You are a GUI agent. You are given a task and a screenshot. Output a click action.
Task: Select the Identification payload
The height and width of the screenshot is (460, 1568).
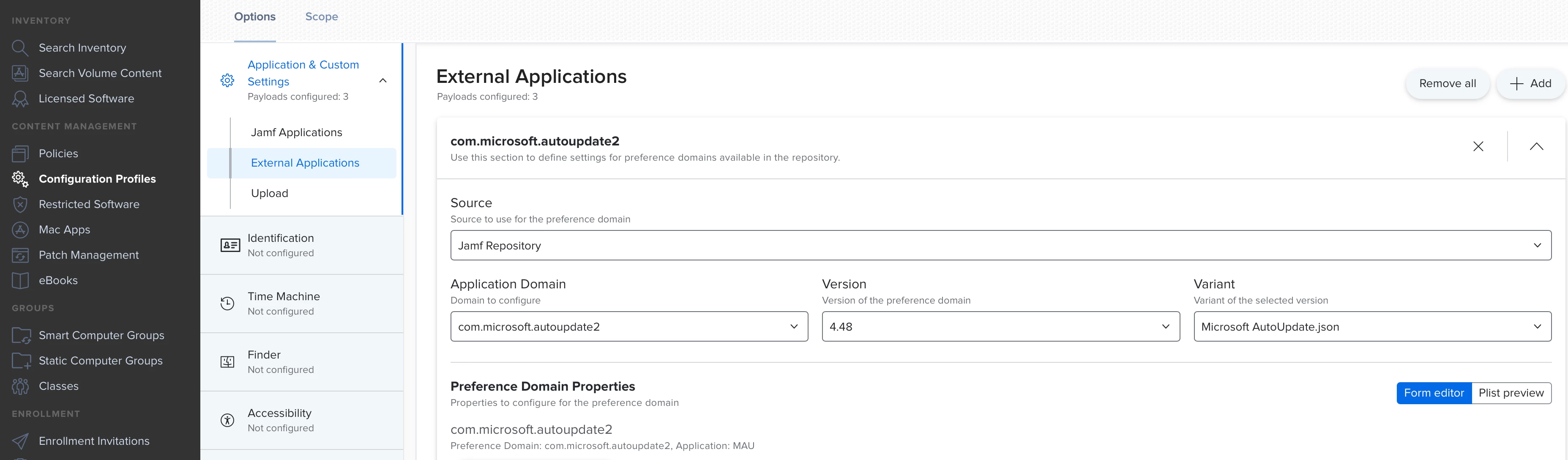point(301,245)
